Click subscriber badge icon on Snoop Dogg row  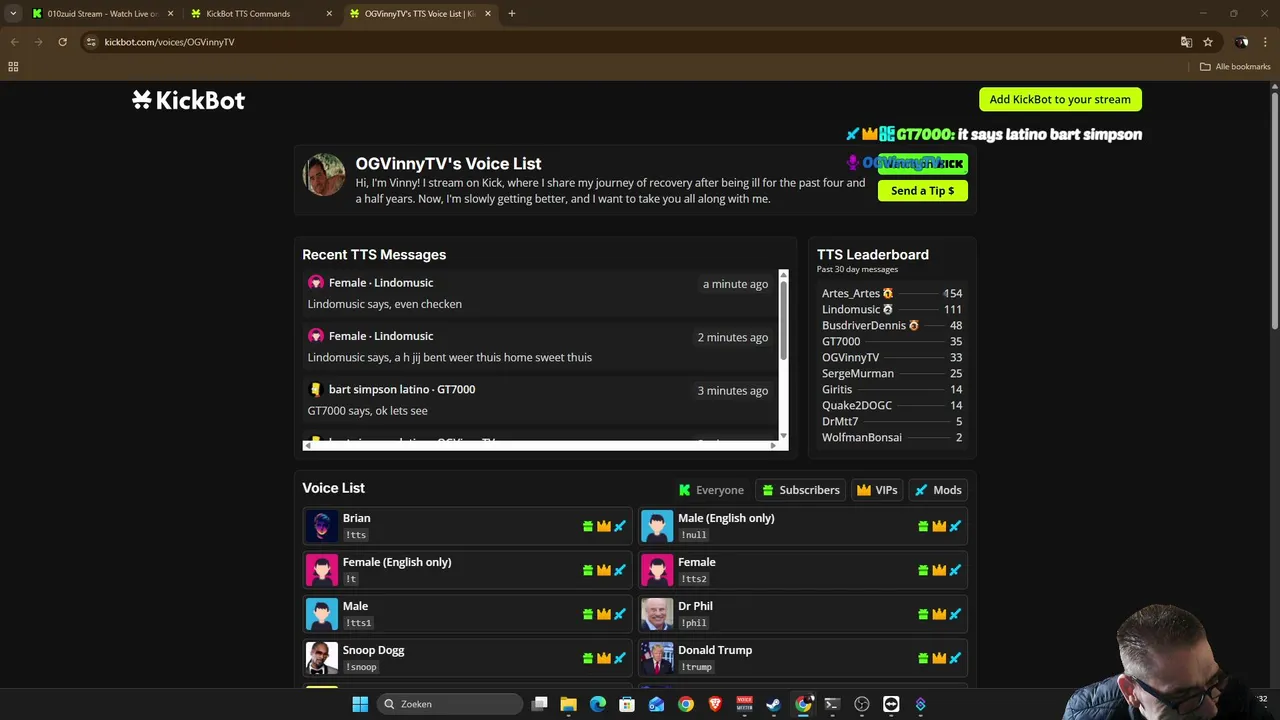(588, 658)
